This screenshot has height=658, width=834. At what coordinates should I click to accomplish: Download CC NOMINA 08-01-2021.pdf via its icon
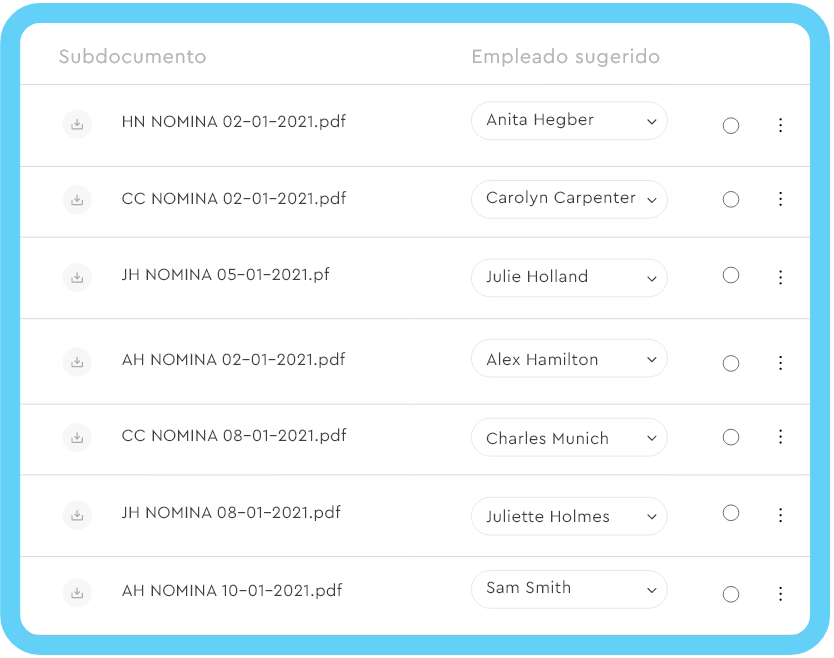coord(77,438)
